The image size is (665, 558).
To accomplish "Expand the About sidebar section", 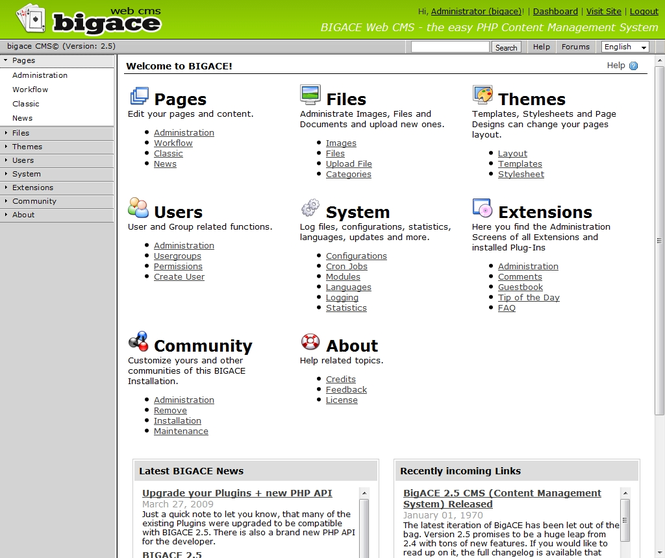I will point(57,215).
